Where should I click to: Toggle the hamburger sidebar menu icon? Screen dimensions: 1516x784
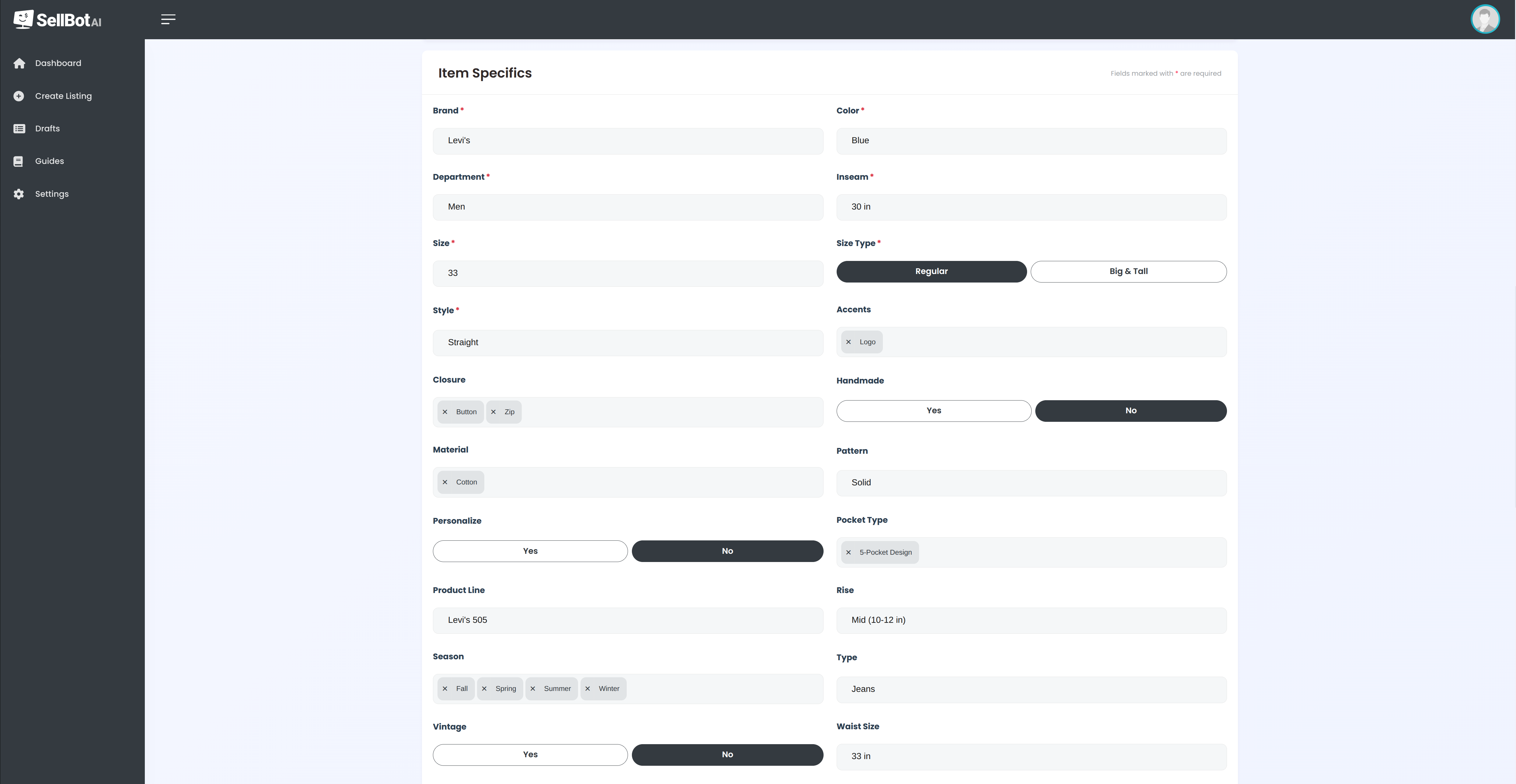[x=168, y=19]
